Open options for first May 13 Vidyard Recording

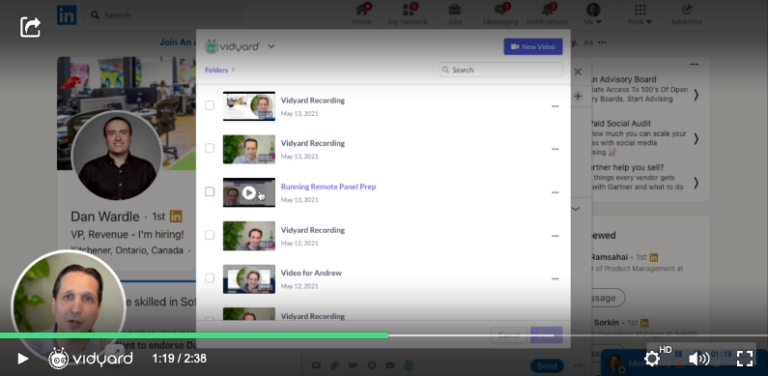555,106
